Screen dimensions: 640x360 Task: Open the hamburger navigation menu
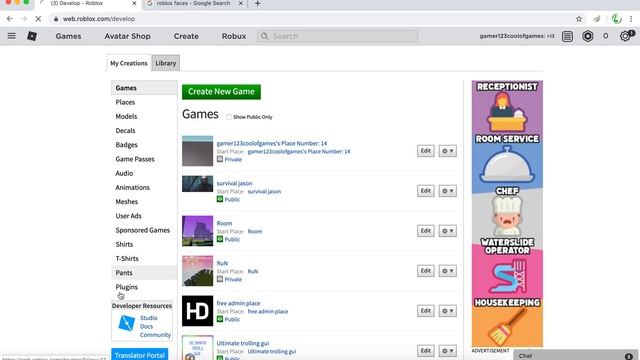pyautogui.click(x=11, y=36)
